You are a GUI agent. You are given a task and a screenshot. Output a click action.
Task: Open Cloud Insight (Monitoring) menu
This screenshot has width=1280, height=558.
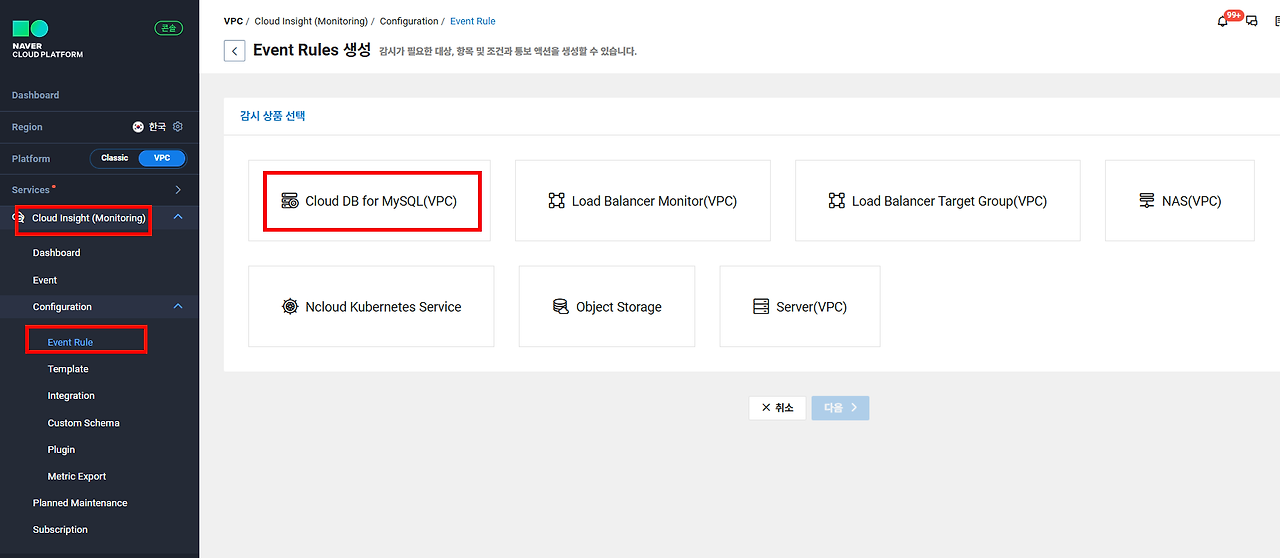click(89, 218)
